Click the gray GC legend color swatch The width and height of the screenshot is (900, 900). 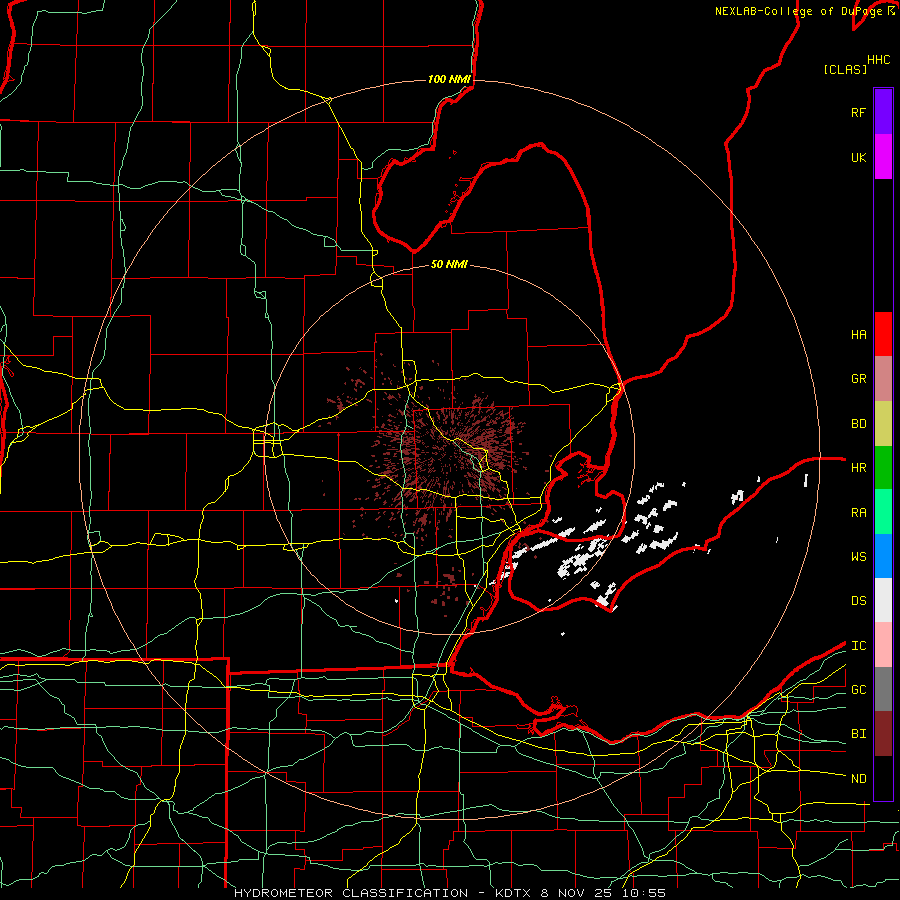click(883, 689)
